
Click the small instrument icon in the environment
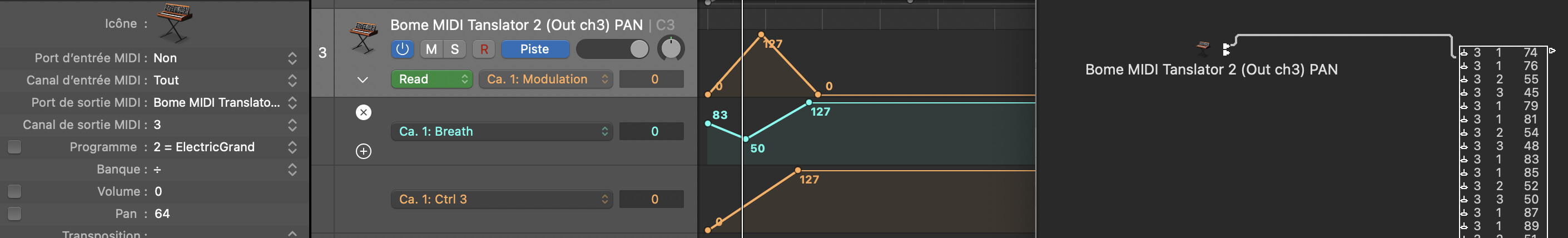click(1203, 46)
